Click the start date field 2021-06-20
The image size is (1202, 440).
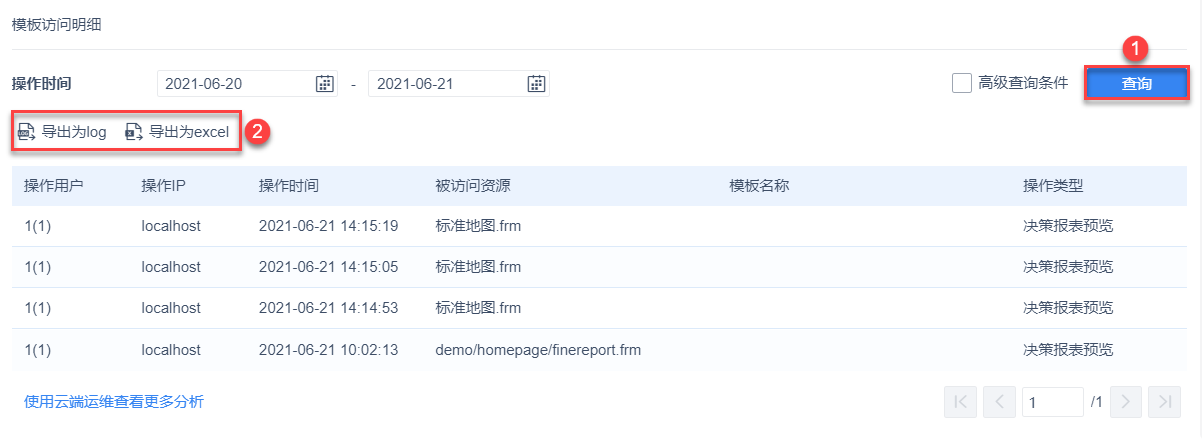[x=235, y=84]
